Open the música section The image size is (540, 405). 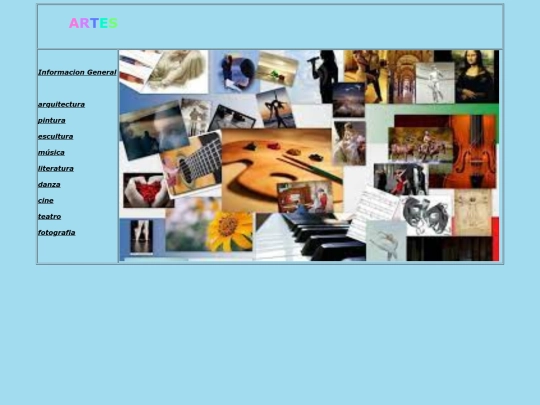(x=51, y=152)
